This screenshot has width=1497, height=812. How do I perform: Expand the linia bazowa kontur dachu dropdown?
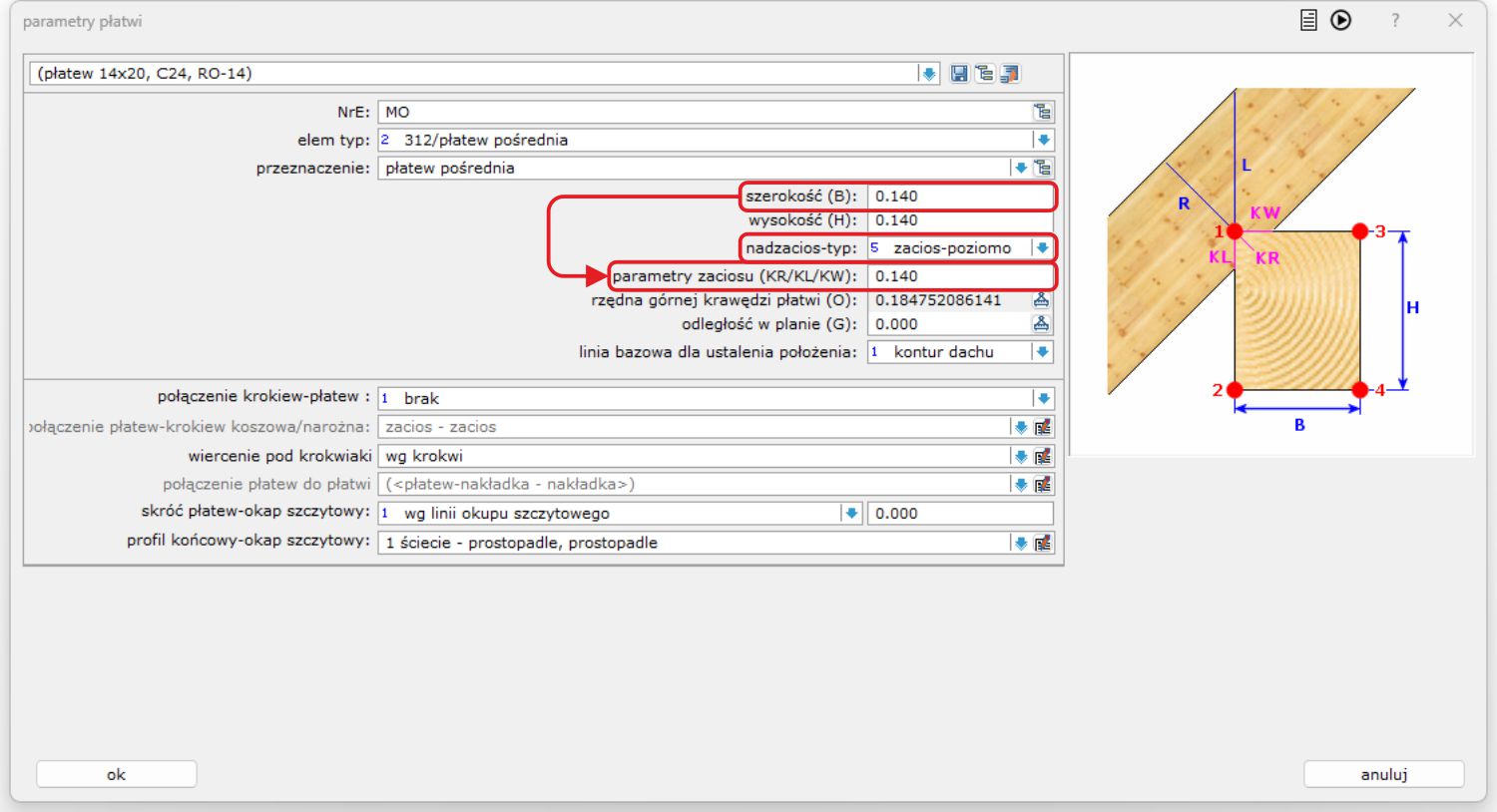click(1042, 352)
